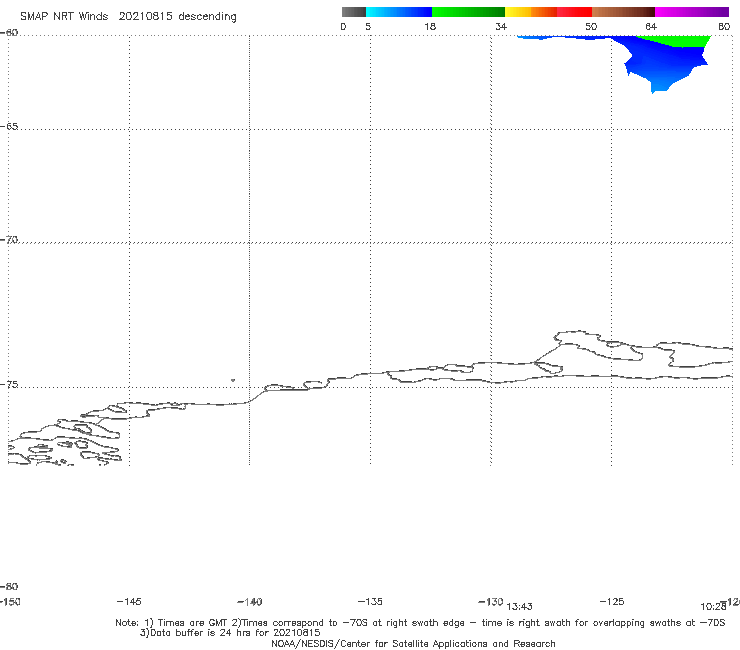Click the latitude label "-75"
The width and height of the screenshot is (740, 650).
[9, 385]
